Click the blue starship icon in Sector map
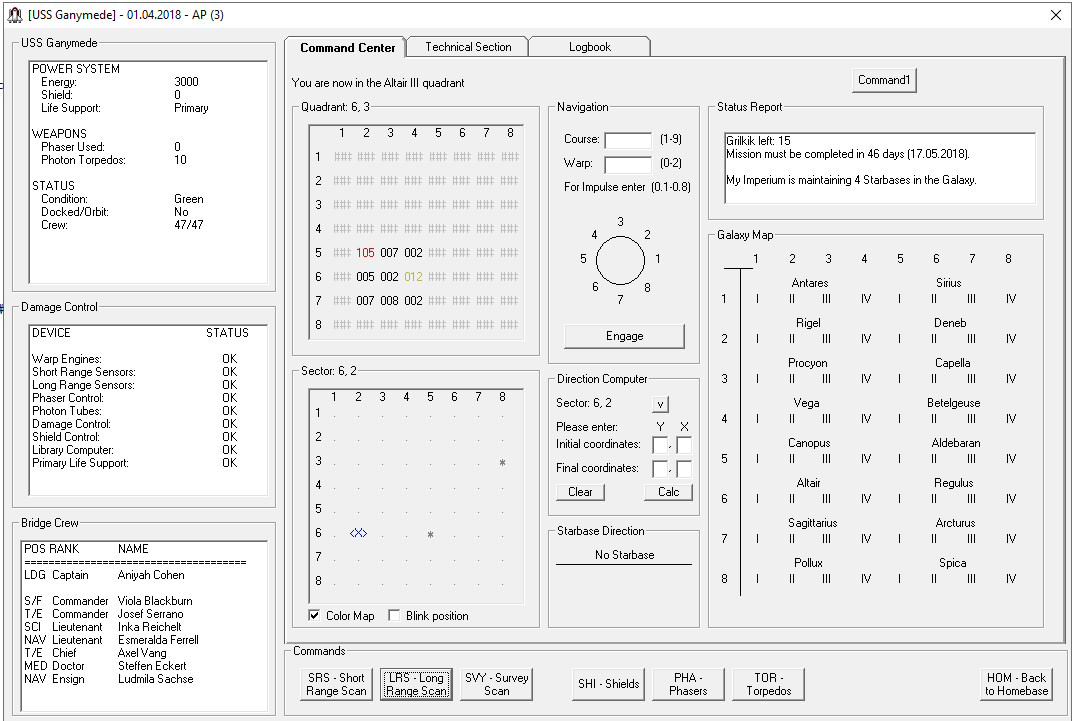 [359, 533]
